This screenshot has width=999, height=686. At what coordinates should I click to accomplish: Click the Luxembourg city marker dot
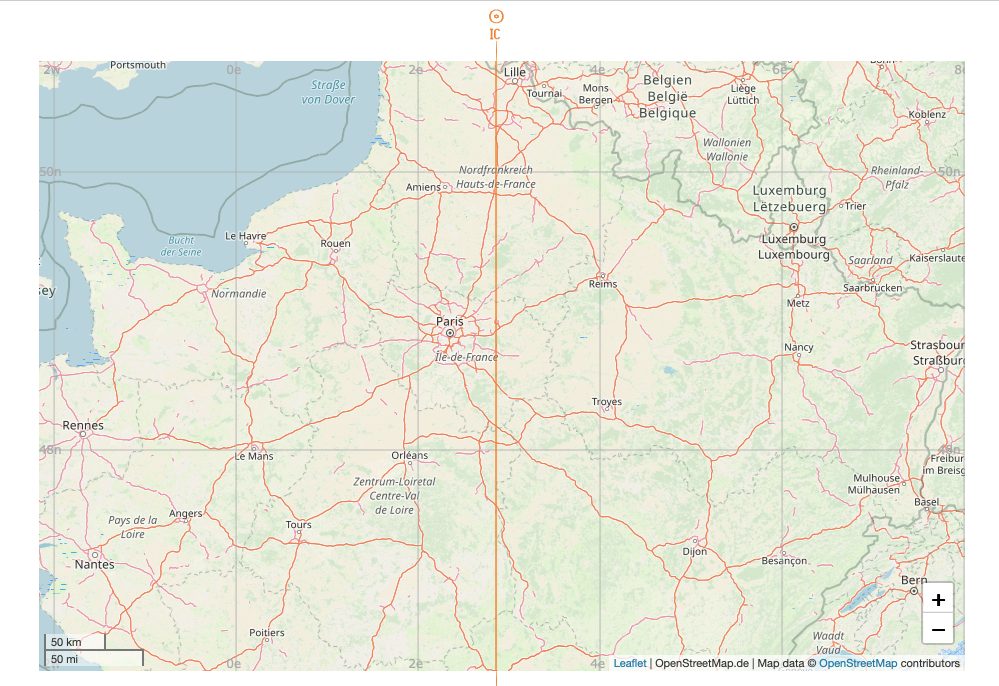pyautogui.click(x=794, y=227)
